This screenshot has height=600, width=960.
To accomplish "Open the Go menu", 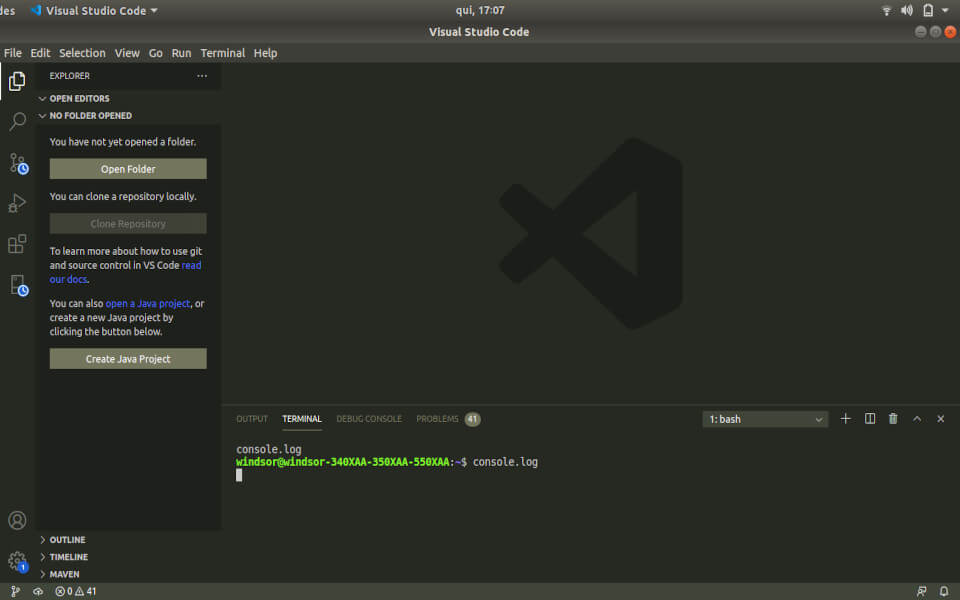I will (156, 53).
